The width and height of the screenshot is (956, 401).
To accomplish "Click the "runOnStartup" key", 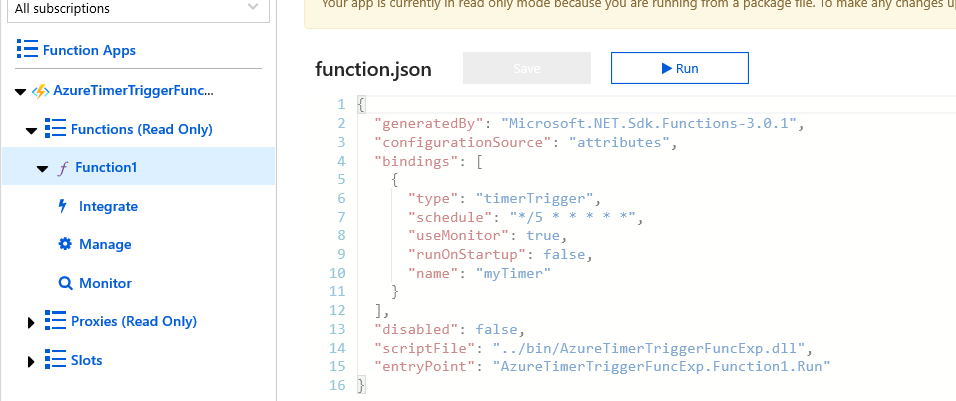I will click(x=467, y=254).
